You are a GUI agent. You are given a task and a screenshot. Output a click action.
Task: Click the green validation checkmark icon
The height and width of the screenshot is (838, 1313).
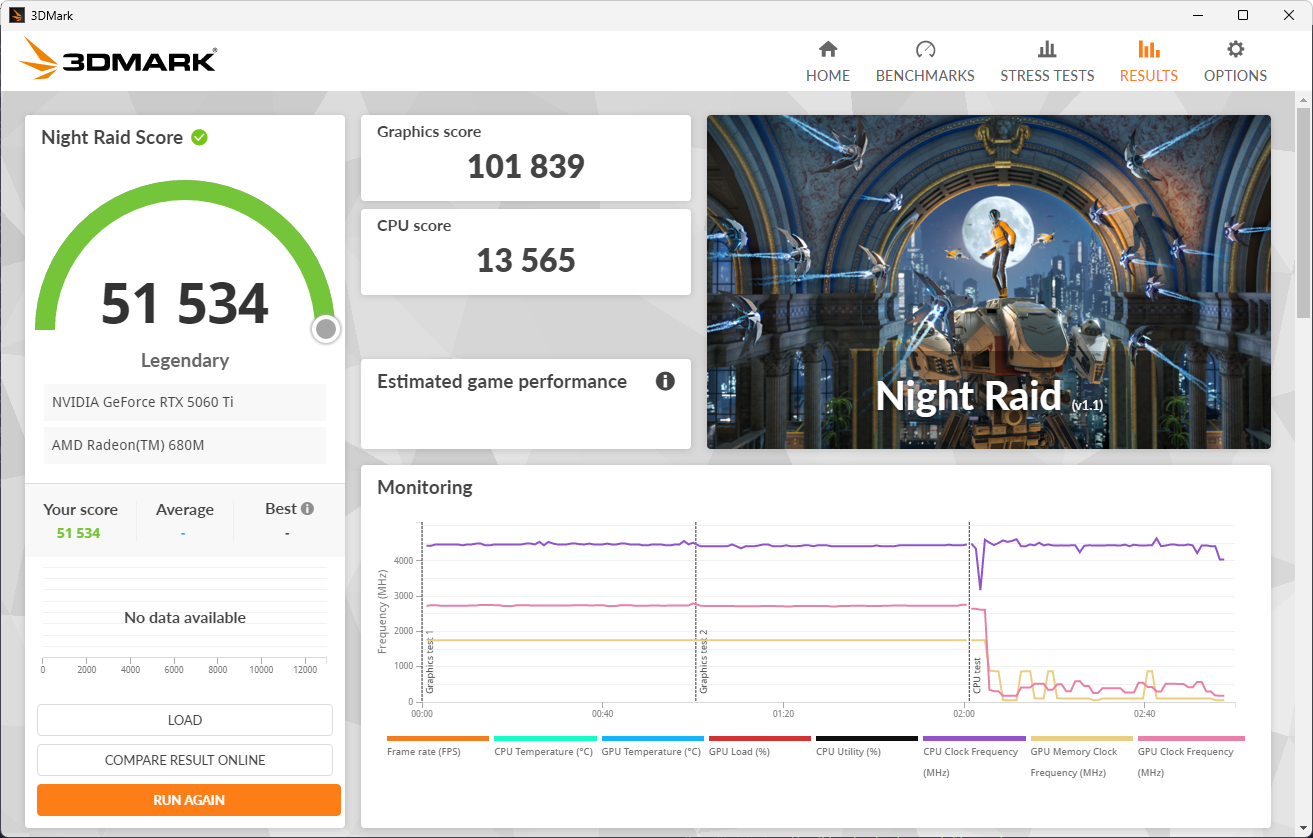tap(200, 137)
